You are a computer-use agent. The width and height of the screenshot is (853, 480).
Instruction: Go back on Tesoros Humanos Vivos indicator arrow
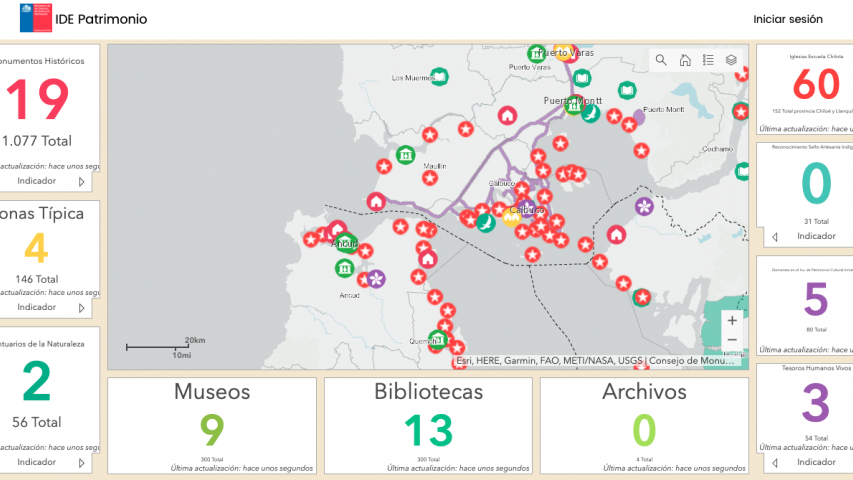pyautogui.click(x=775, y=463)
